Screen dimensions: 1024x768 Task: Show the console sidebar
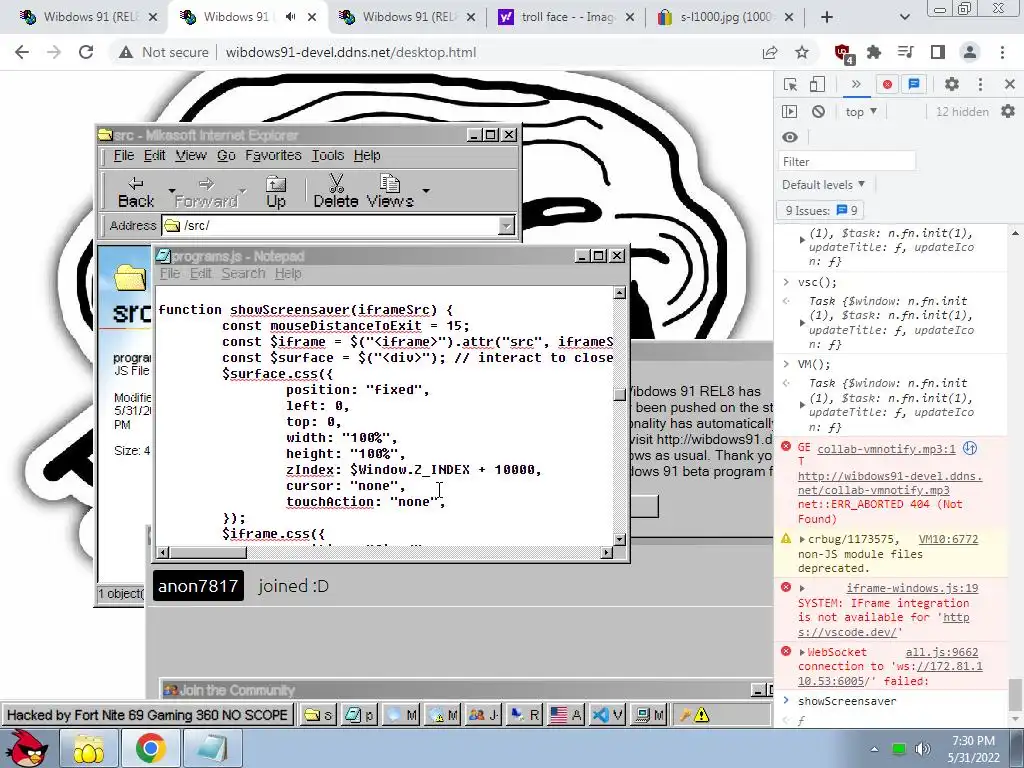point(790,112)
